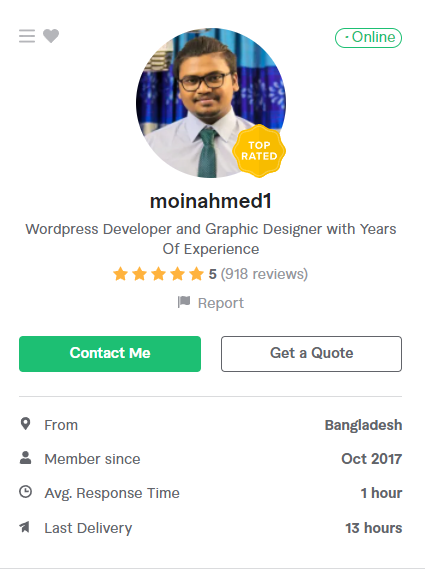Open moinahmed1 username link
Screen dimensions: 425x569
(x=211, y=201)
